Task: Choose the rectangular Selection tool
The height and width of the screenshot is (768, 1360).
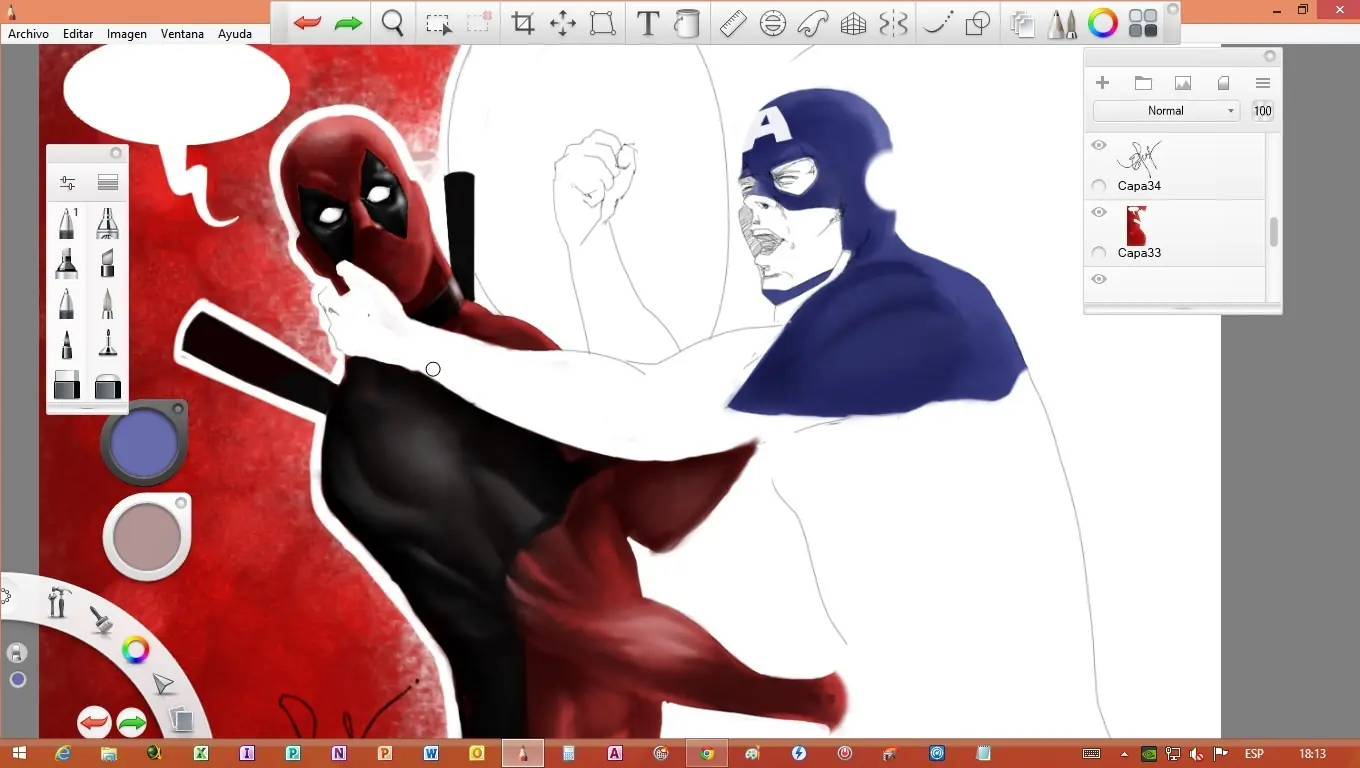Action: coord(438,23)
